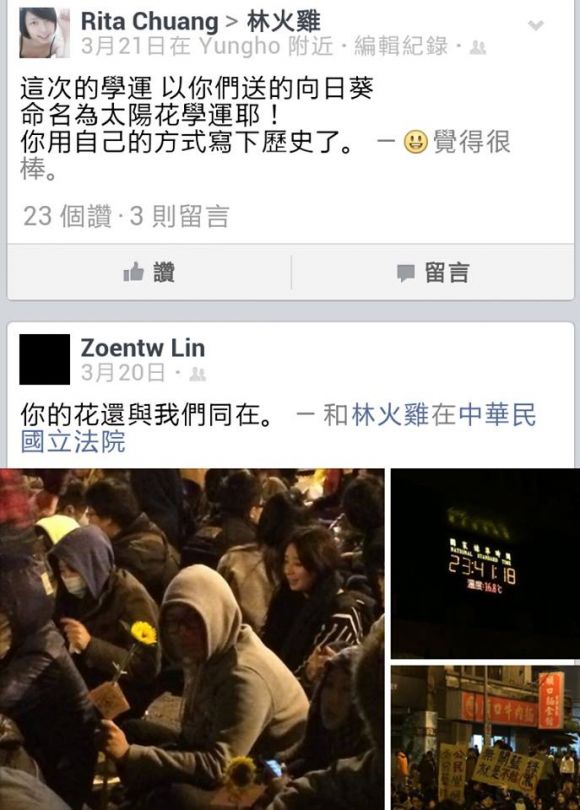Tap the thumbs-up 讚 icon
Image resolution: width=580 pixels, height=810 pixels.
133,272
